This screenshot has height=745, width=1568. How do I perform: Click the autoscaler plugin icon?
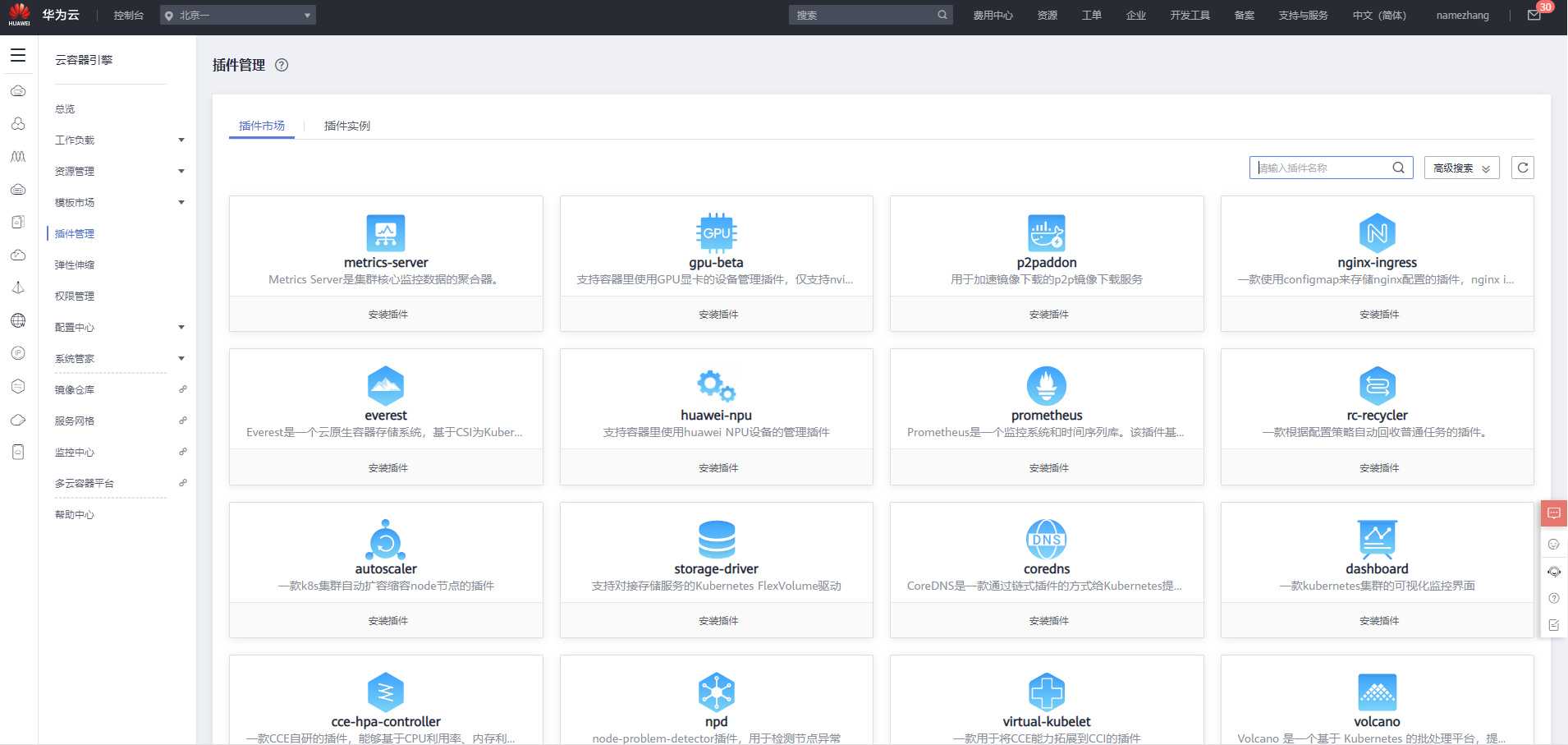386,540
